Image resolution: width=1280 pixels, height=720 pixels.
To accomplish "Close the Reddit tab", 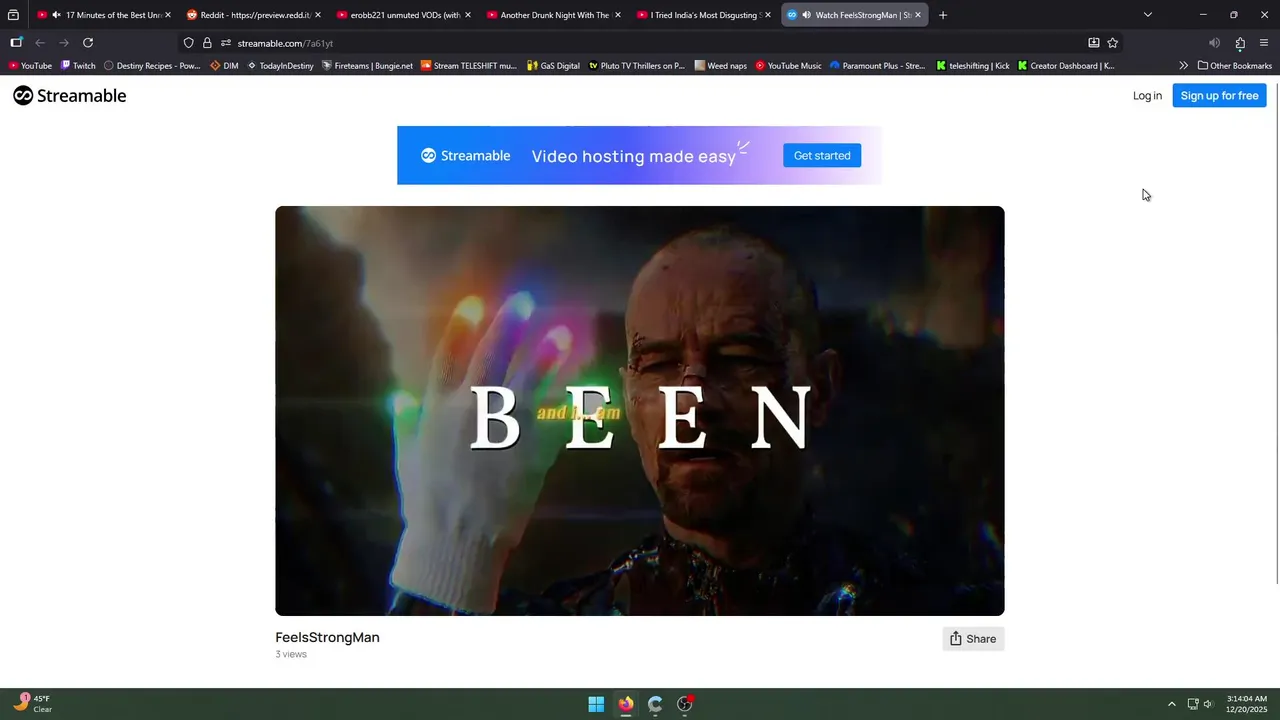I will [x=318, y=15].
